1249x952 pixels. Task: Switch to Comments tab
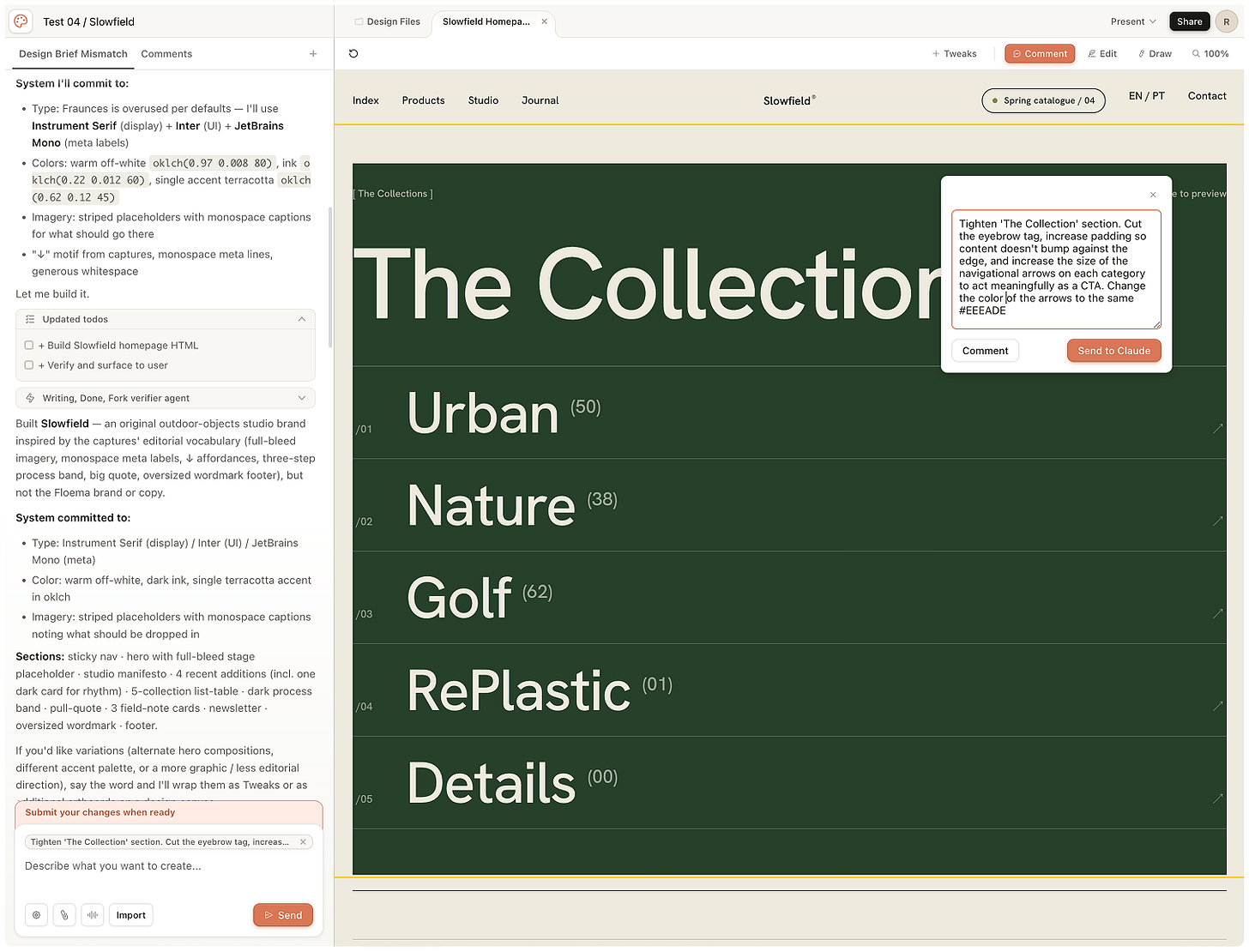click(x=166, y=54)
